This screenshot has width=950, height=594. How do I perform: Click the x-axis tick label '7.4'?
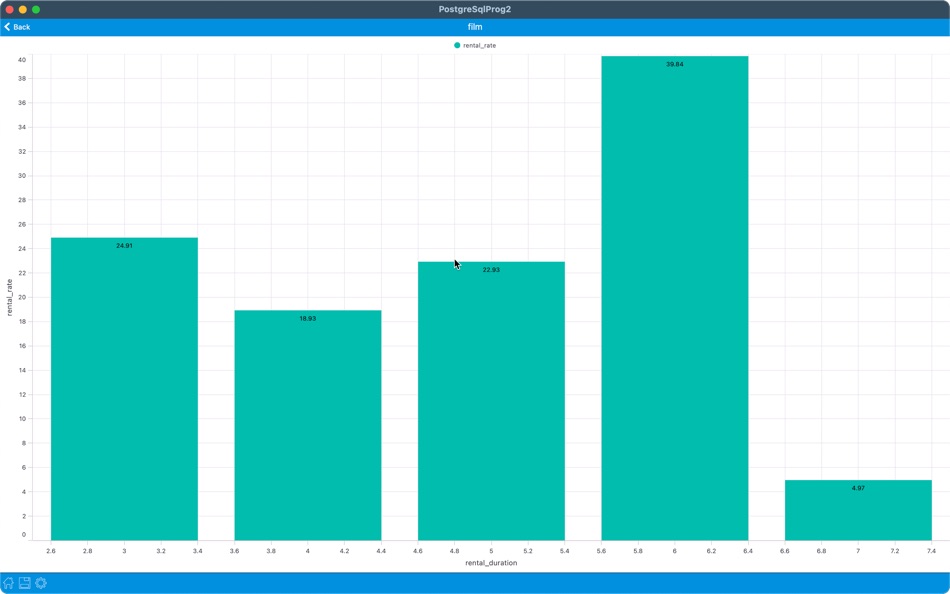pyautogui.click(x=931, y=551)
